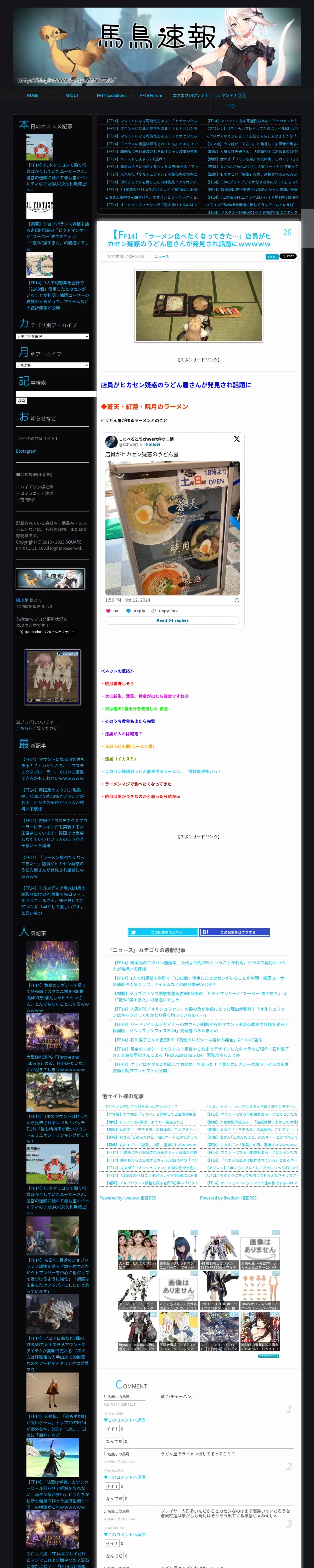
Task: Click なんでだ on comment 3
Action: 114,1556
